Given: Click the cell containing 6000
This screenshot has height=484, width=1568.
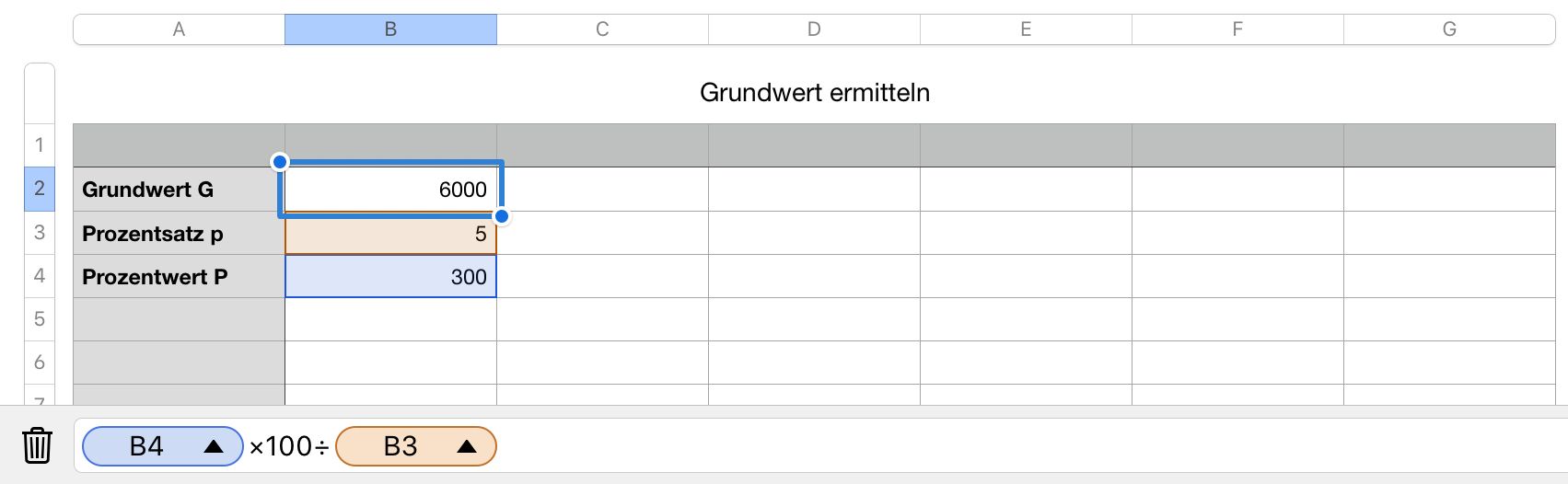Looking at the screenshot, I should click(x=390, y=190).
